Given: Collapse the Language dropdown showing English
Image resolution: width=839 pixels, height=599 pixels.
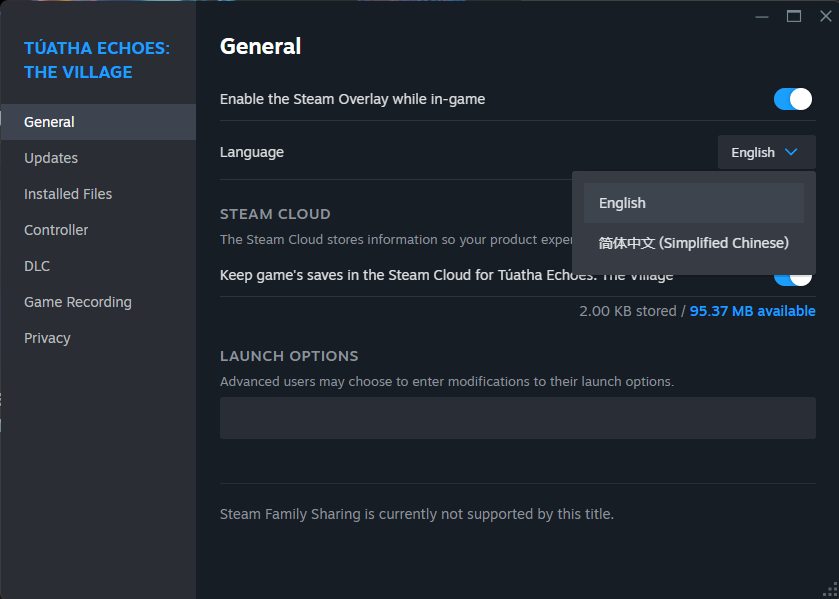Looking at the screenshot, I should pyautogui.click(x=766, y=152).
